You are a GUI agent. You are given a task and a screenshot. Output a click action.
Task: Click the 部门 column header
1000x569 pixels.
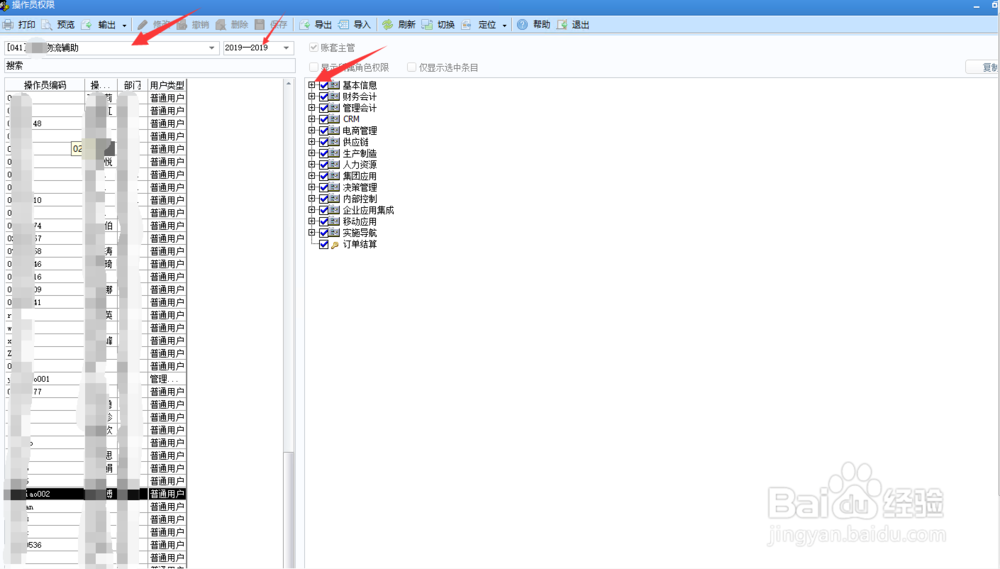click(x=133, y=85)
